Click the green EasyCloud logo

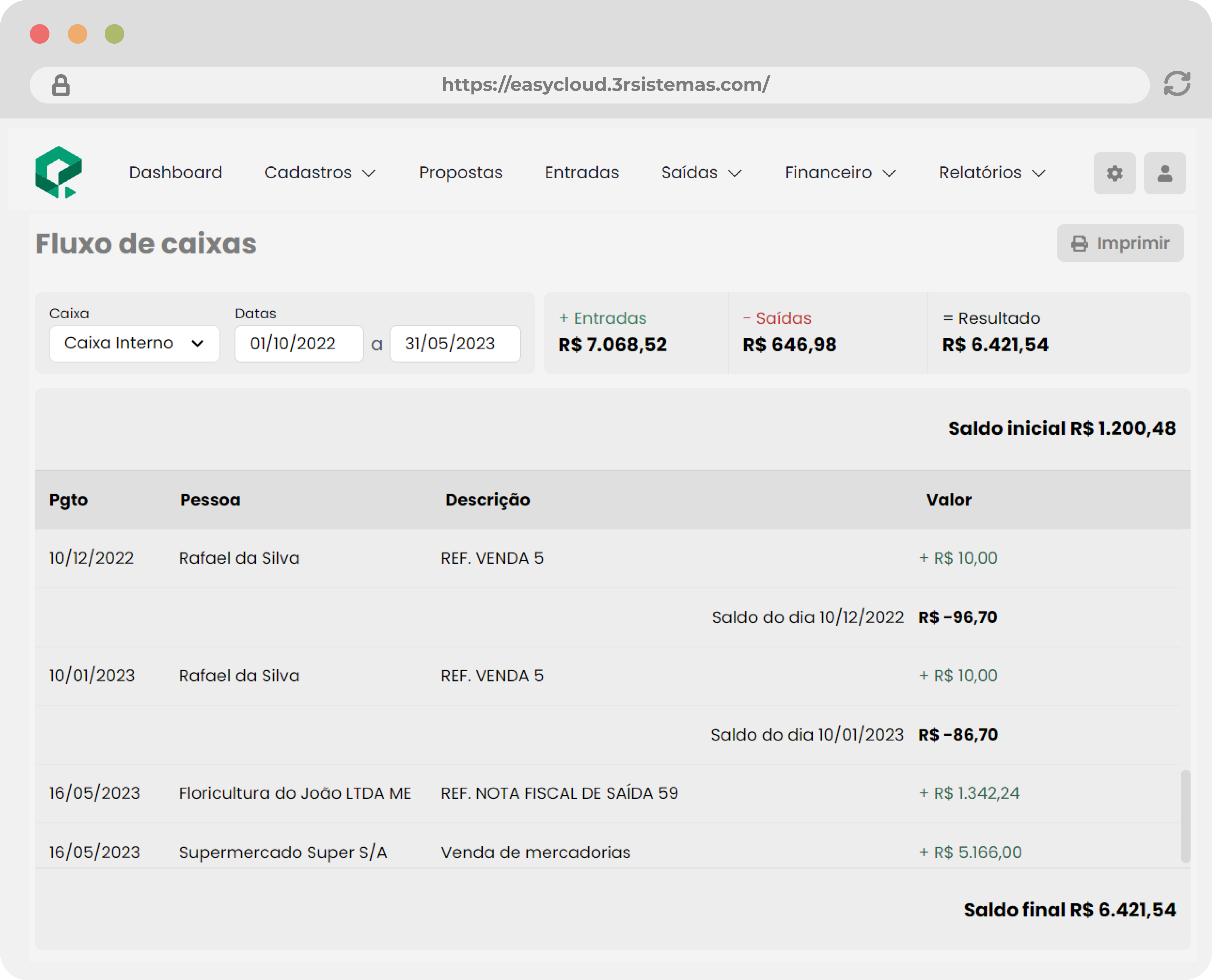point(59,172)
